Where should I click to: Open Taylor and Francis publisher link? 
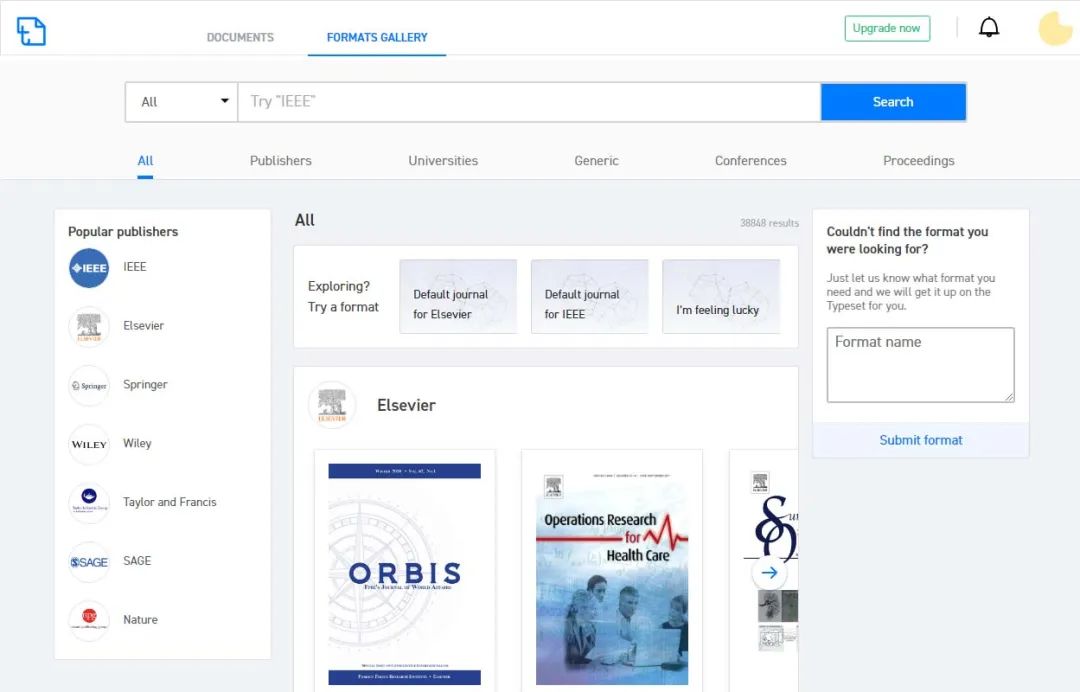coord(169,502)
